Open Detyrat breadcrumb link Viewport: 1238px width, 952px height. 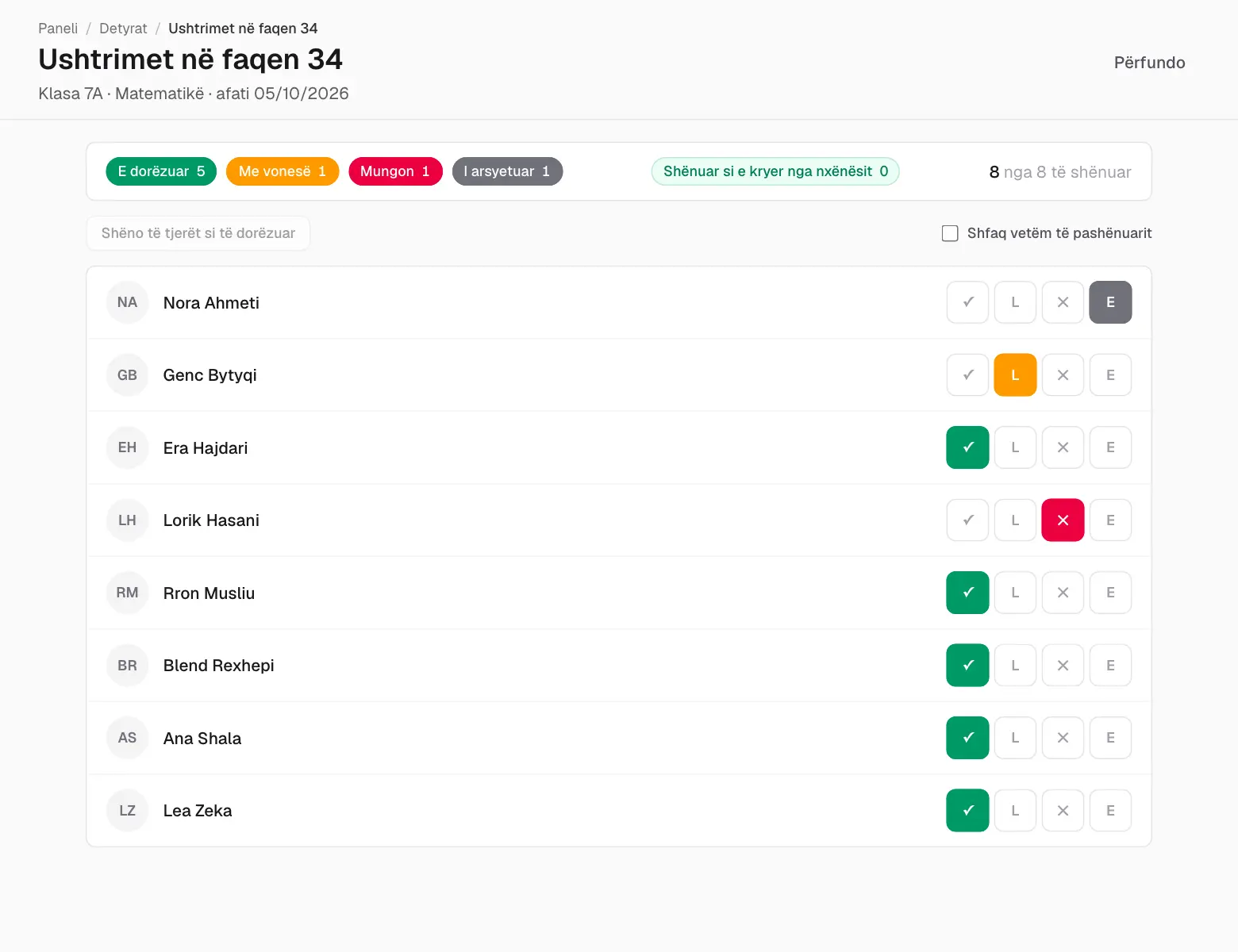point(123,29)
